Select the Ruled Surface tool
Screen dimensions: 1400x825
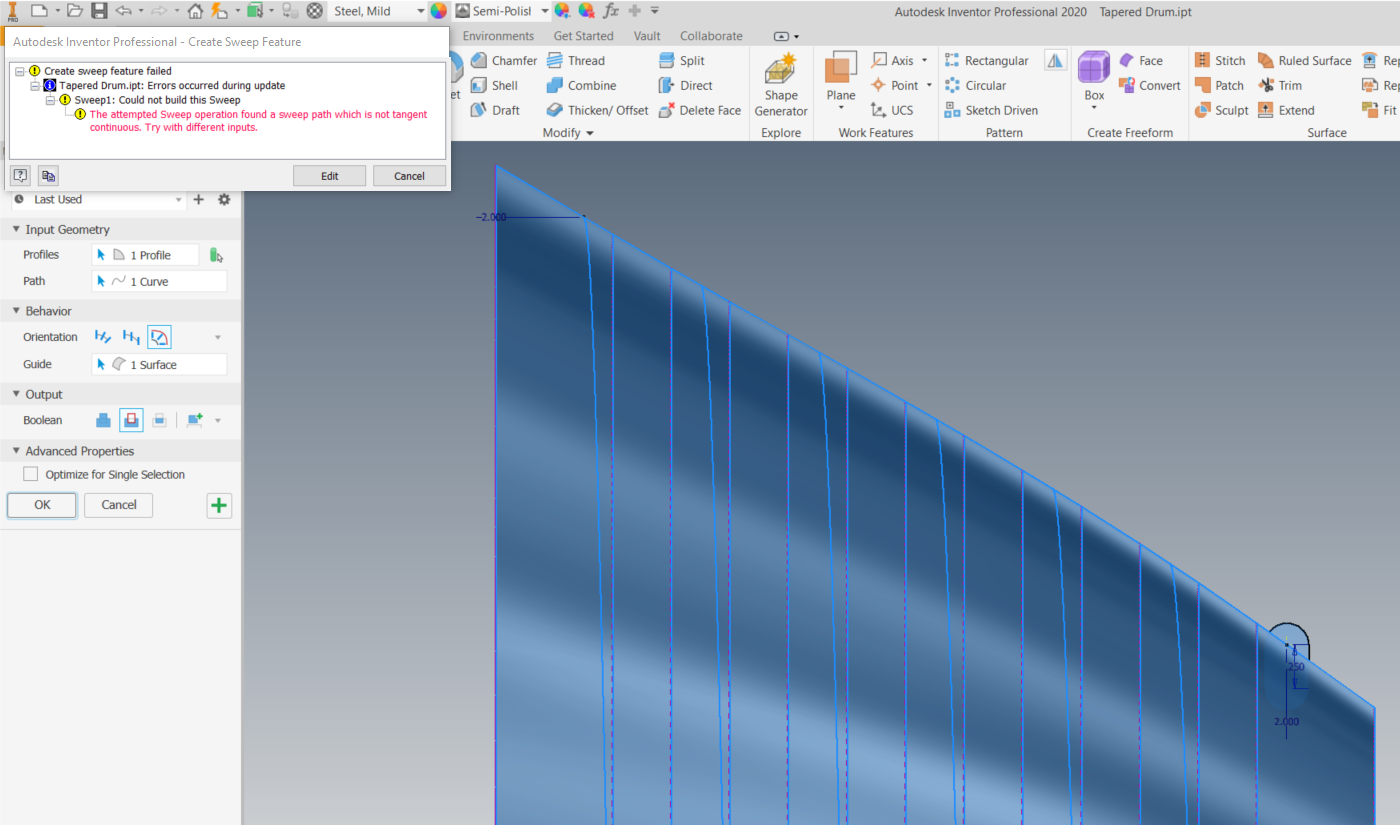point(1304,60)
